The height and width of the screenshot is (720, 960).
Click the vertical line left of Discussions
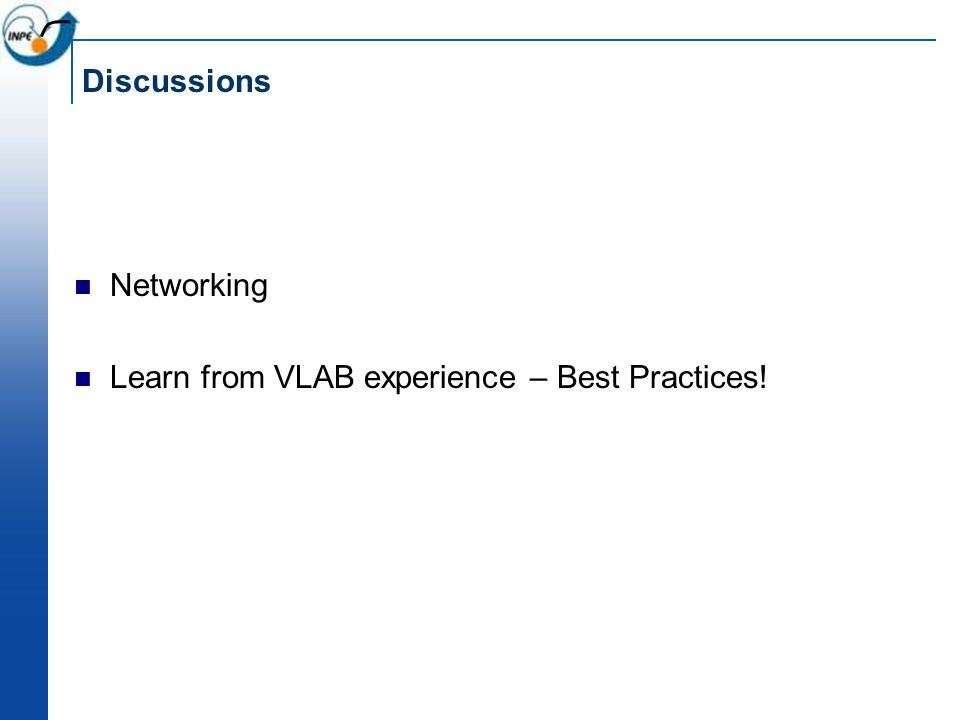pyautogui.click(x=72, y=72)
